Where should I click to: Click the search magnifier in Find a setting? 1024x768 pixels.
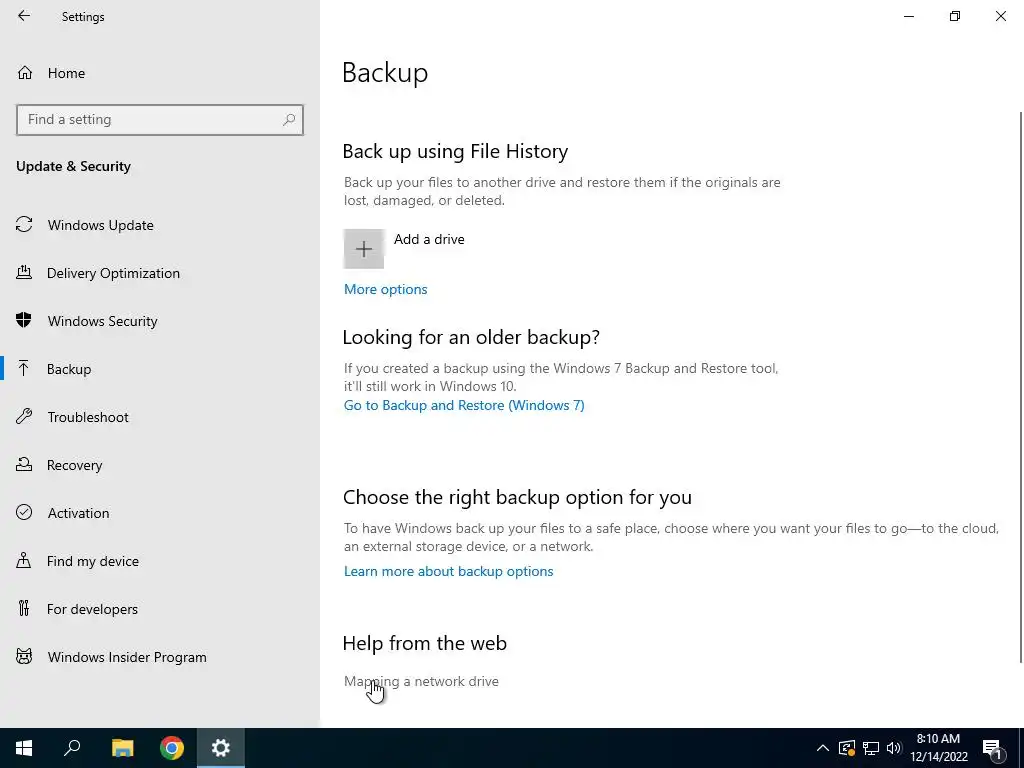coord(289,120)
